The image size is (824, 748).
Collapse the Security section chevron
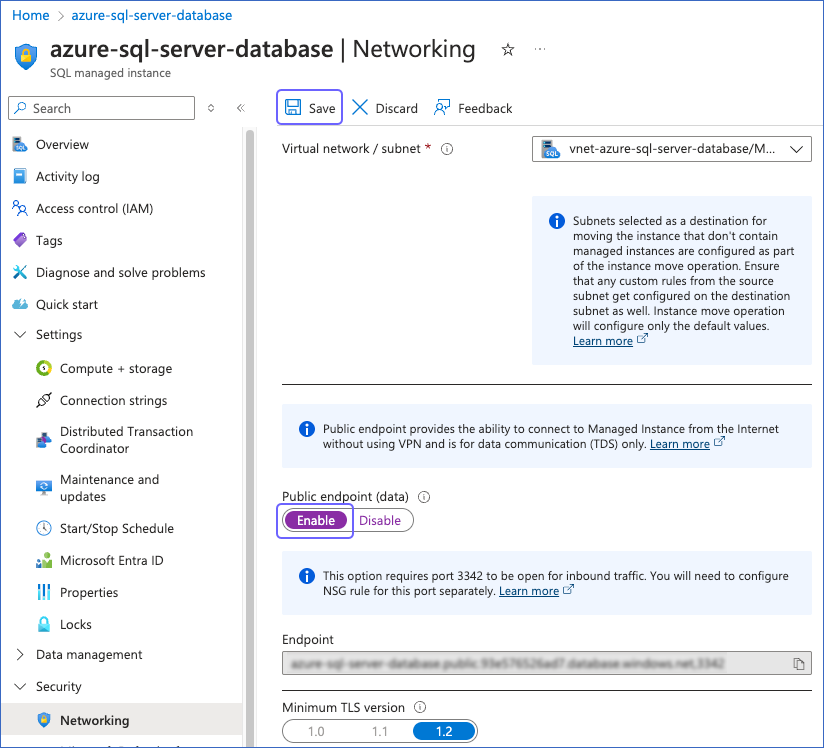coord(20,686)
